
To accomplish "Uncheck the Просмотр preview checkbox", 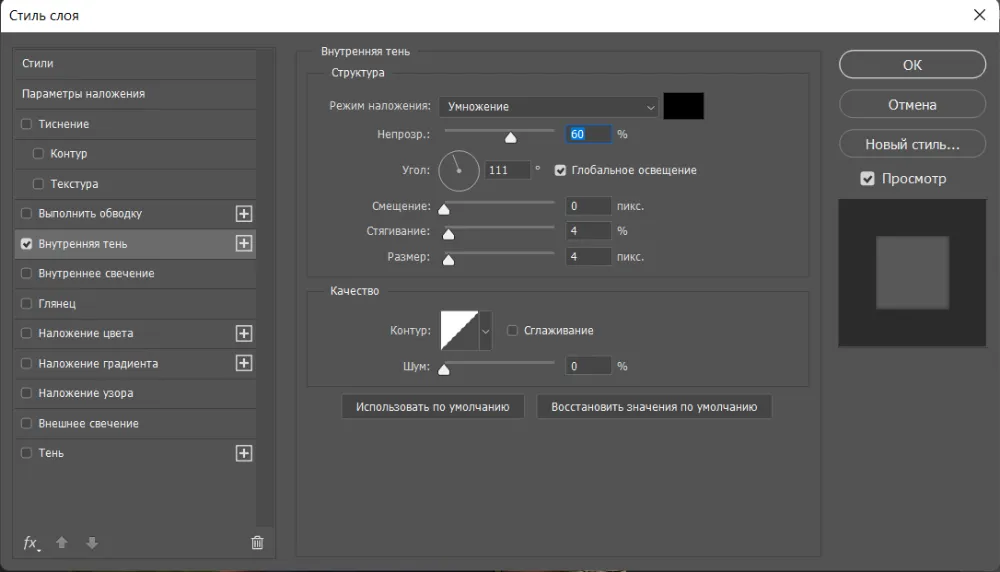I will click(867, 179).
